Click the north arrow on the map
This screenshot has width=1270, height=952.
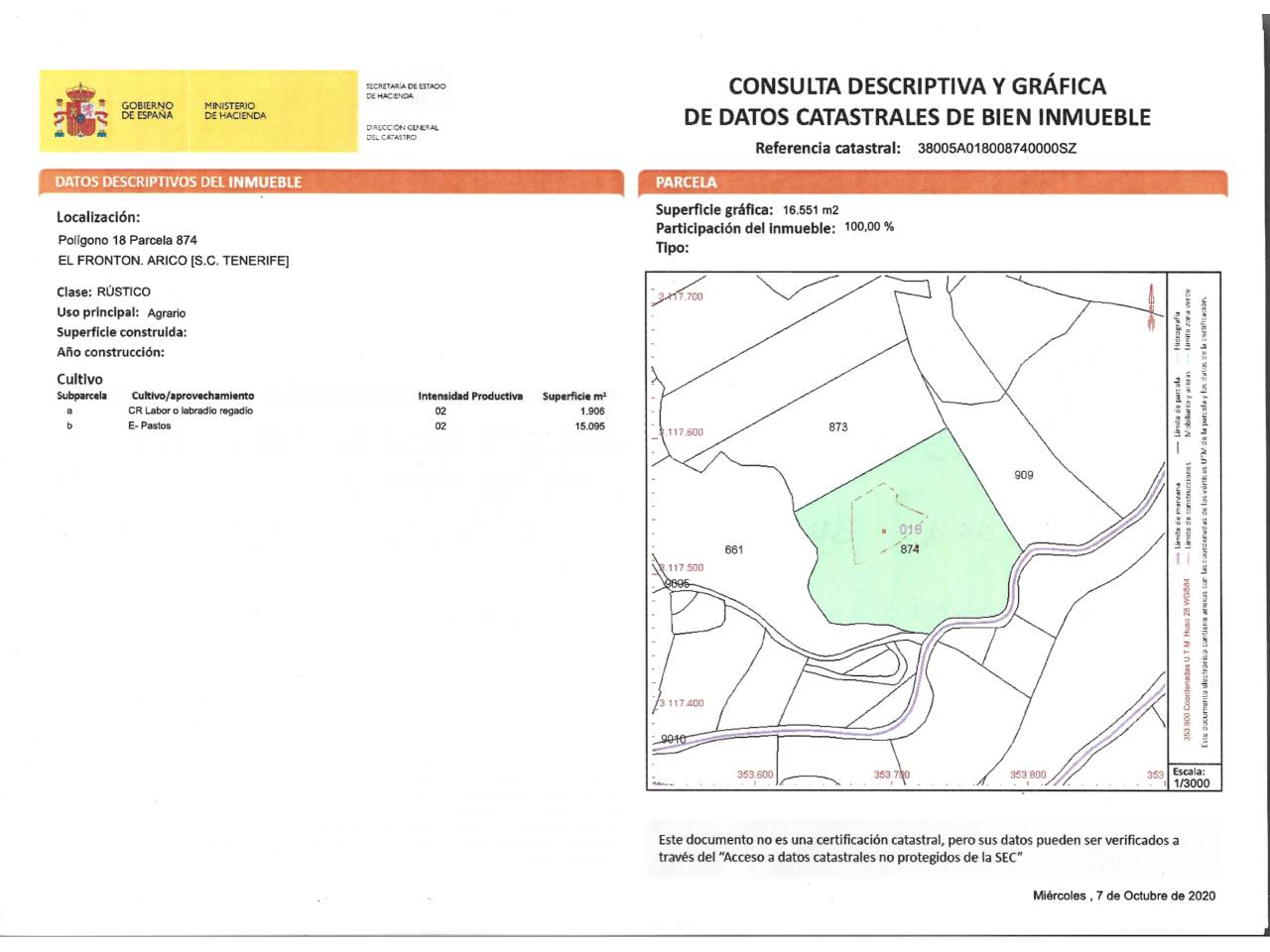(x=1152, y=307)
